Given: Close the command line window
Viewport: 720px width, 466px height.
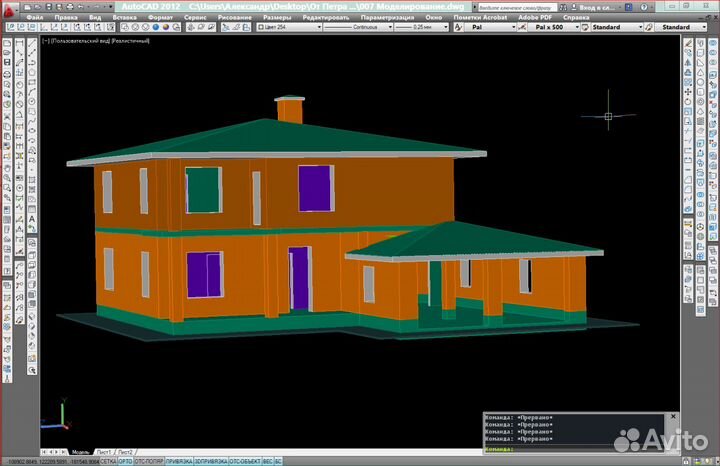Looking at the screenshot, I should point(673,416).
